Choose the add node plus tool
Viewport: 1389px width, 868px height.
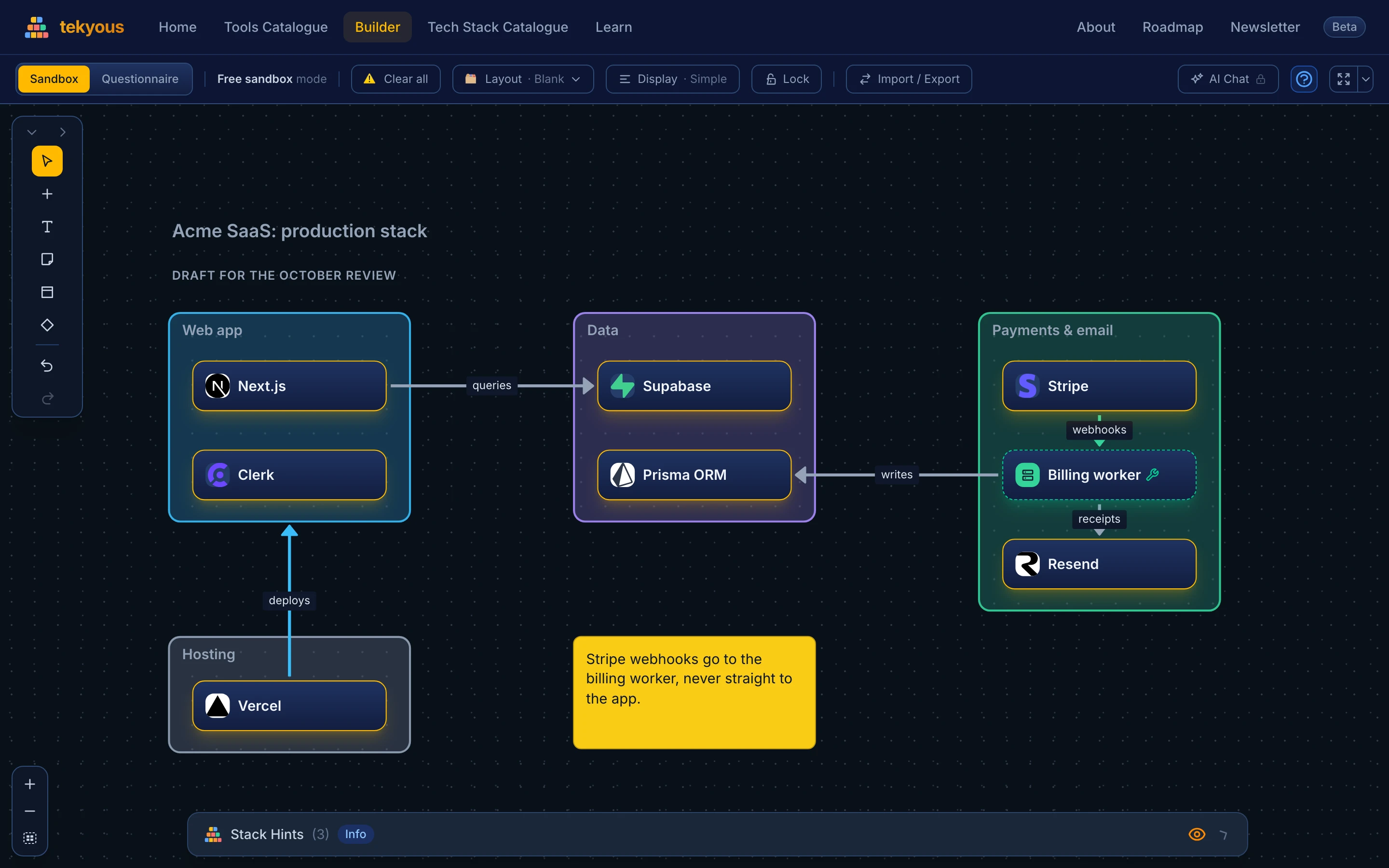click(47, 194)
